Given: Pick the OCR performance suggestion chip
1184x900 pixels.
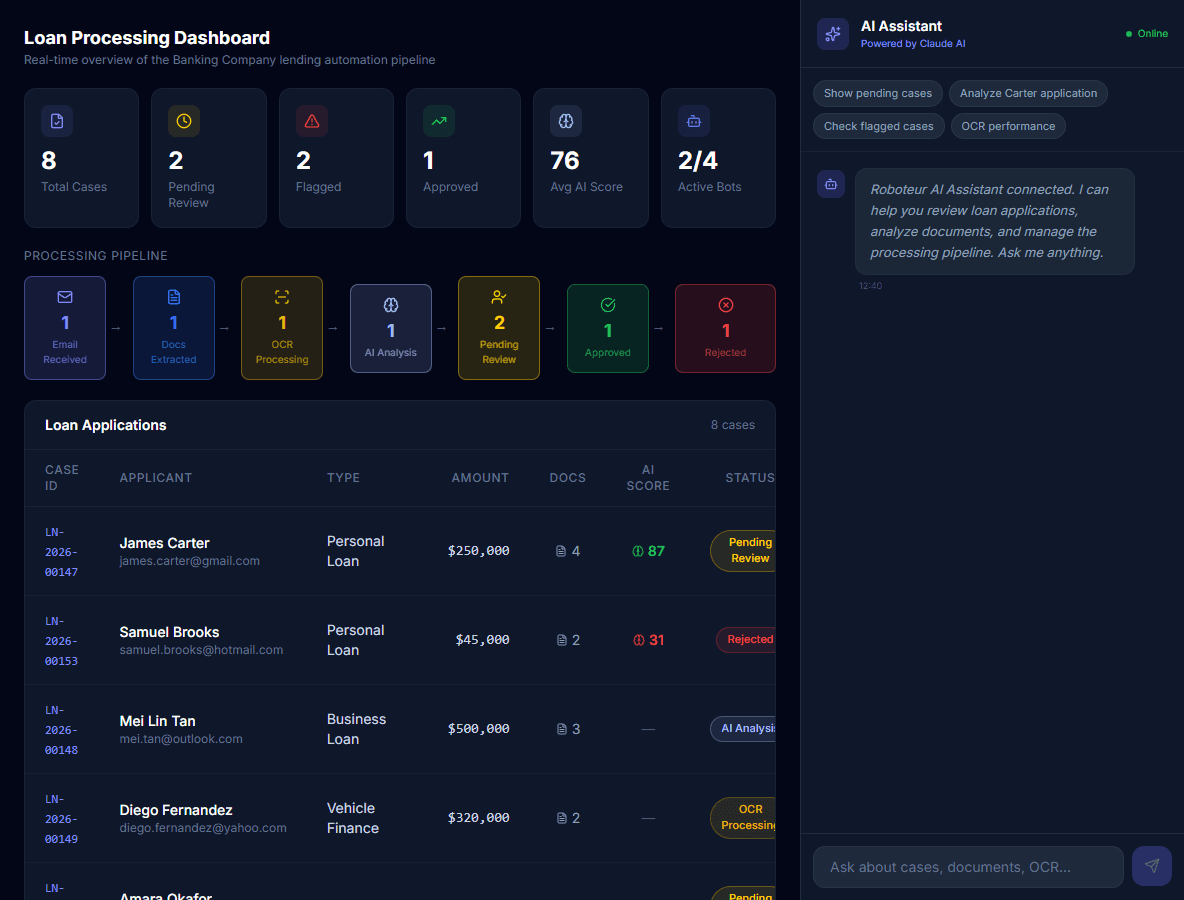Looking at the screenshot, I should (x=1008, y=126).
